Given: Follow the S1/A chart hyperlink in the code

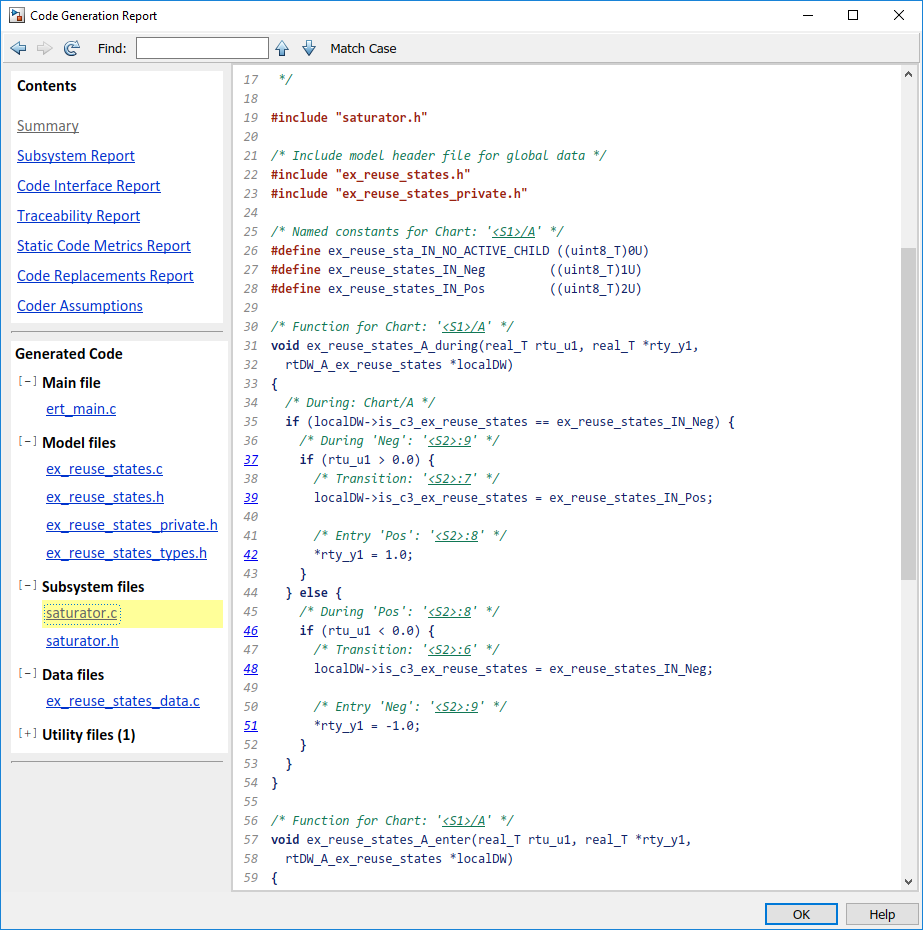Looking at the screenshot, I should click(x=461, y=326).
